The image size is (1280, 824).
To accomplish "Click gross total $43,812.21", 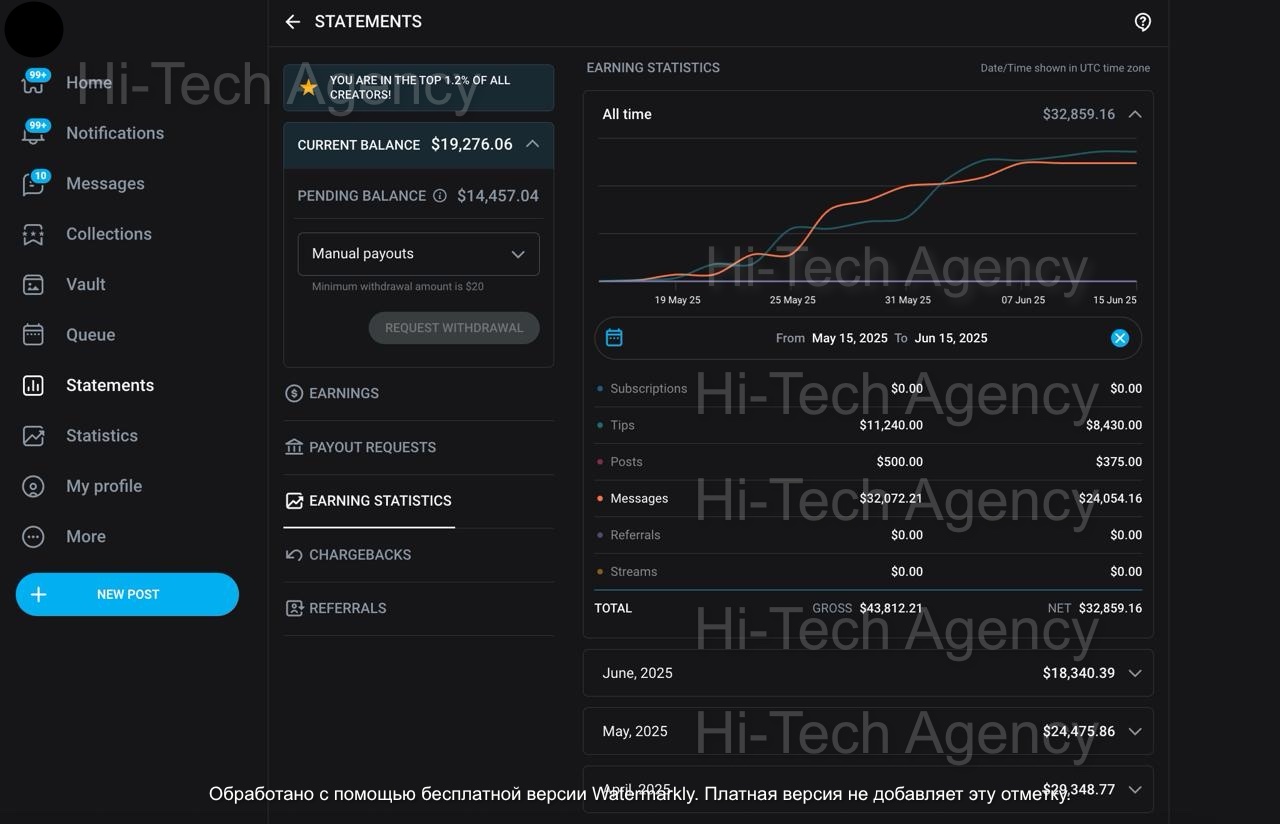I will coord(891,608).
